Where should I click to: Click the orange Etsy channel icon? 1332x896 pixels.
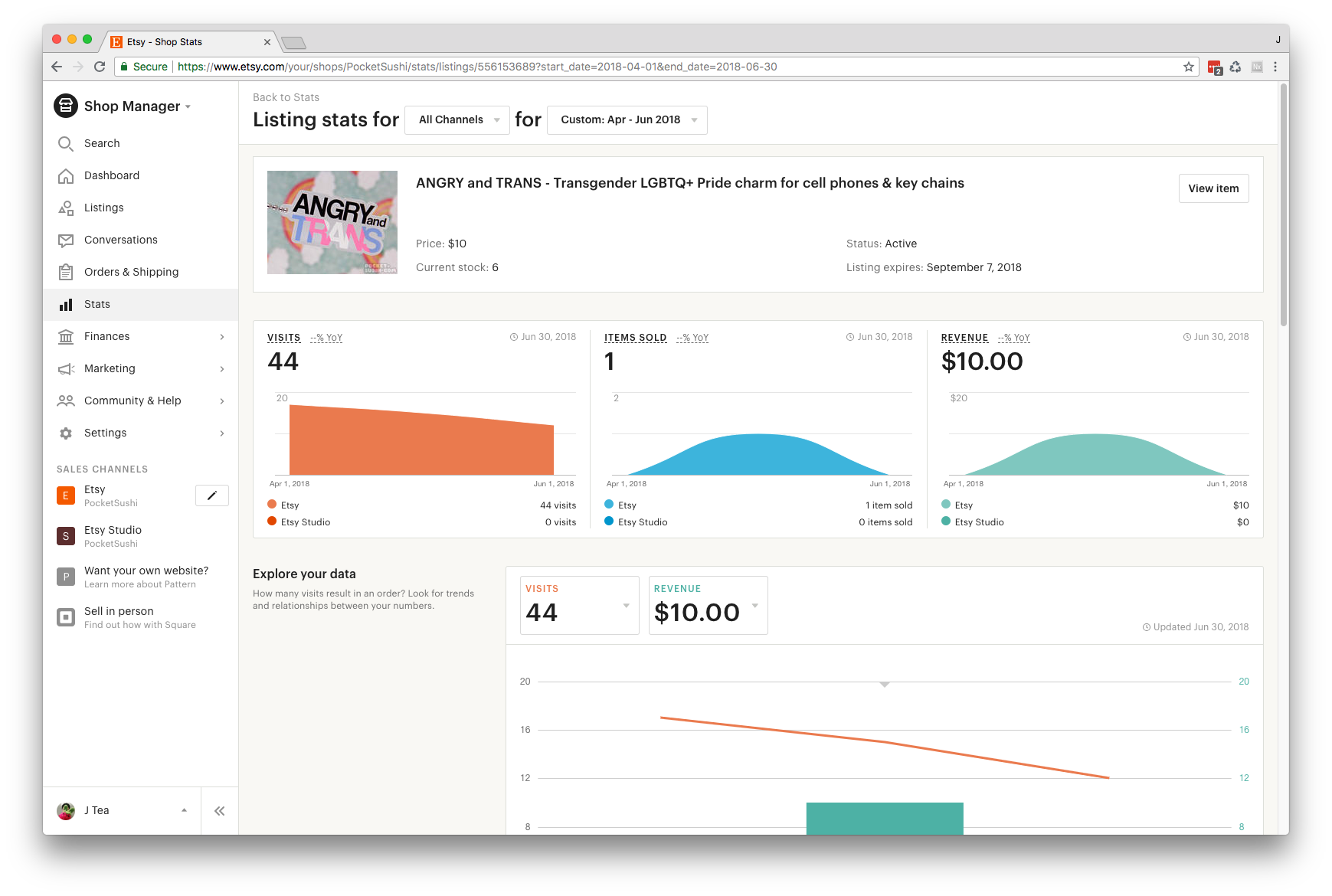66,495
